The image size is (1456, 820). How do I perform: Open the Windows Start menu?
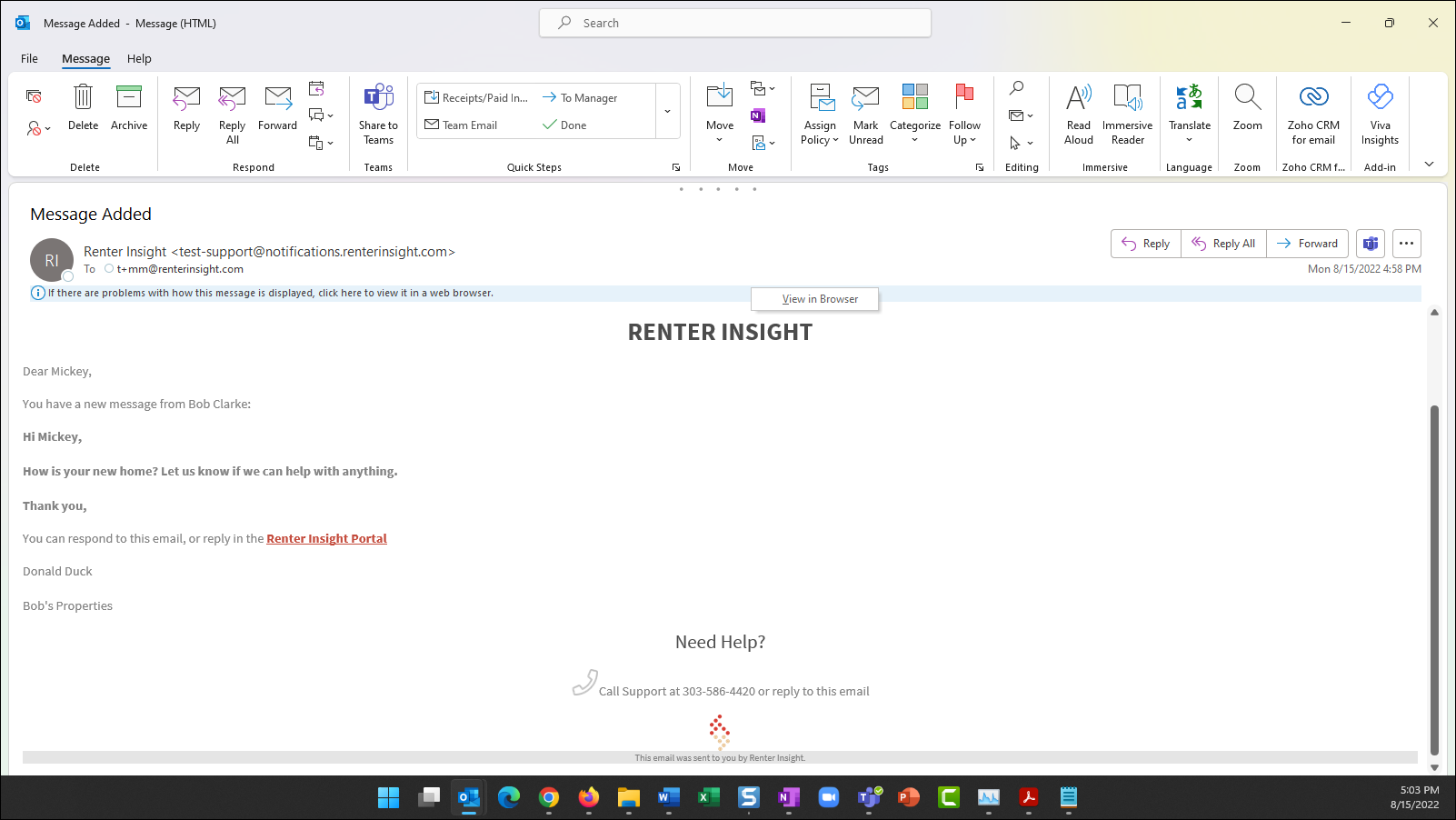coord(388,797)
